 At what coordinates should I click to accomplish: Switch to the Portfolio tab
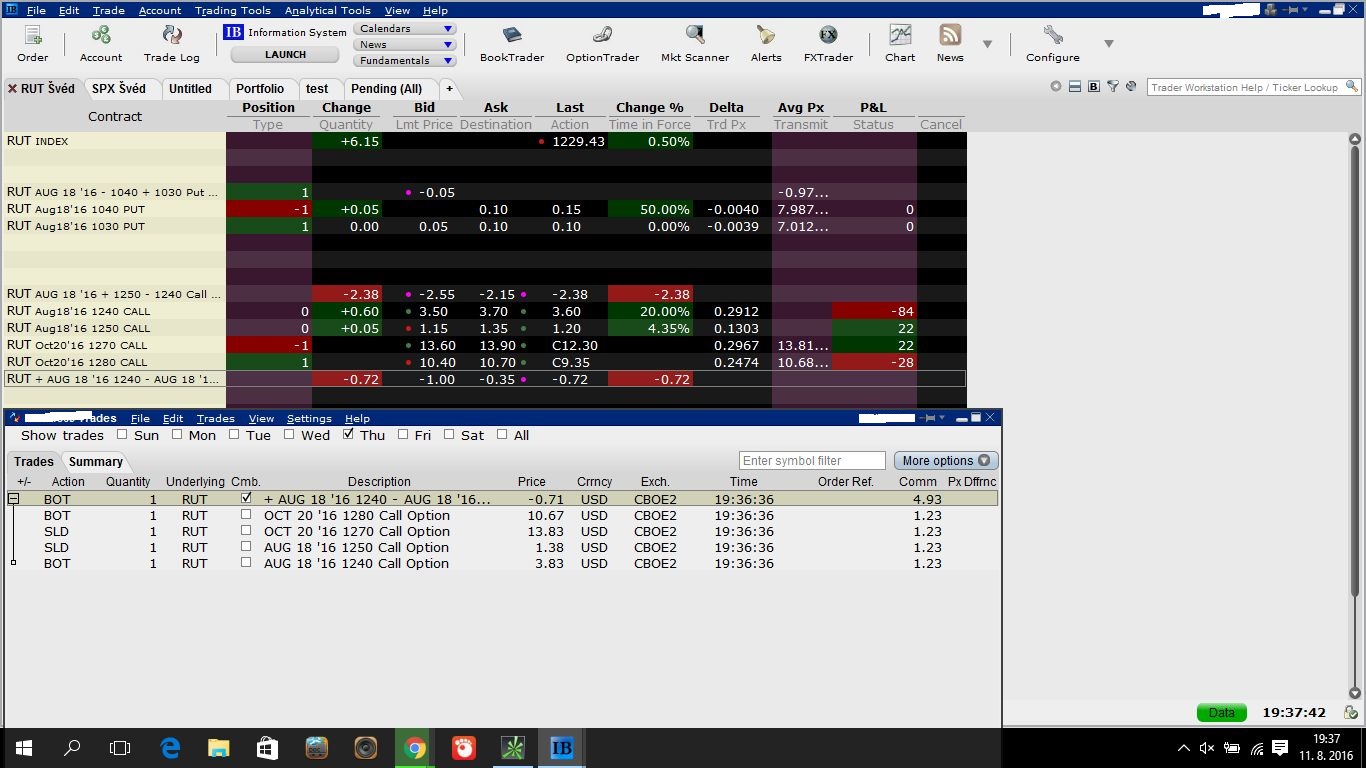[260, 89]
